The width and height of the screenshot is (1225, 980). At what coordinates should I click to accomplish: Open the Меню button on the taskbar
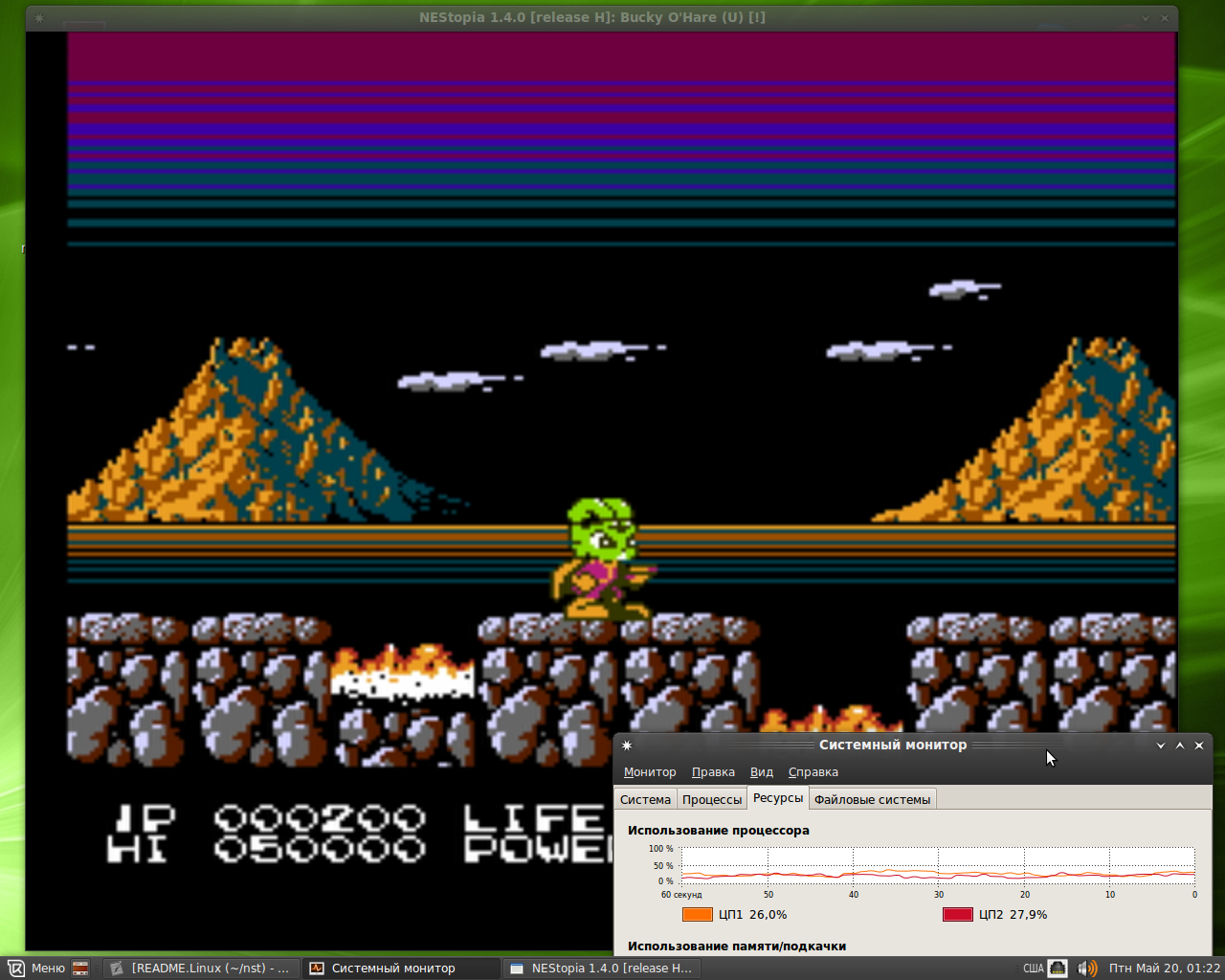pos(36,969)
